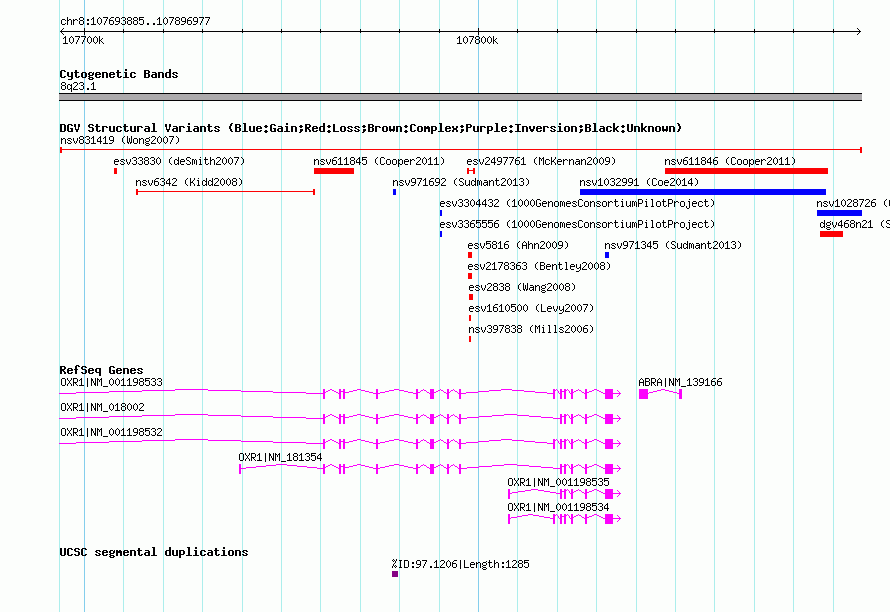Open the OXR1|NM_001198532 transcript label
Viewport: 890px width, 612px height.
[111, 432]
